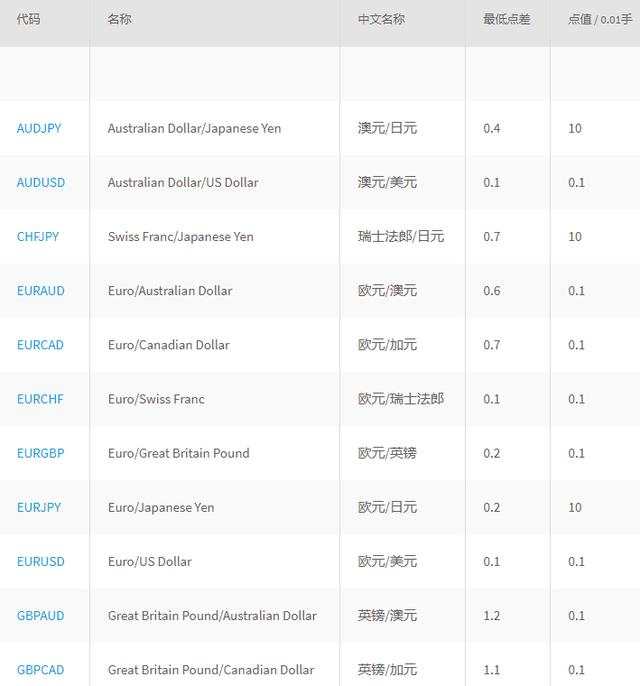Click the 代码 column header
The width and height of the screenshot is (640, 686).
(28, 19)
